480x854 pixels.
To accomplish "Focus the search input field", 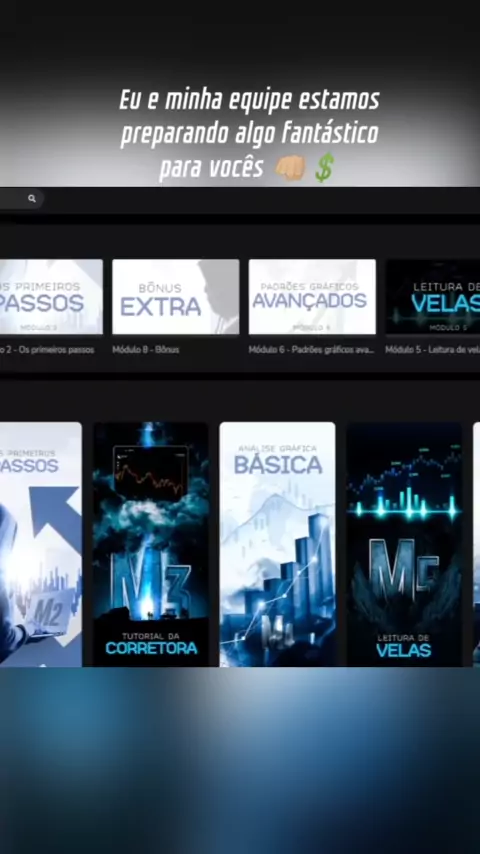I will 22,199.
